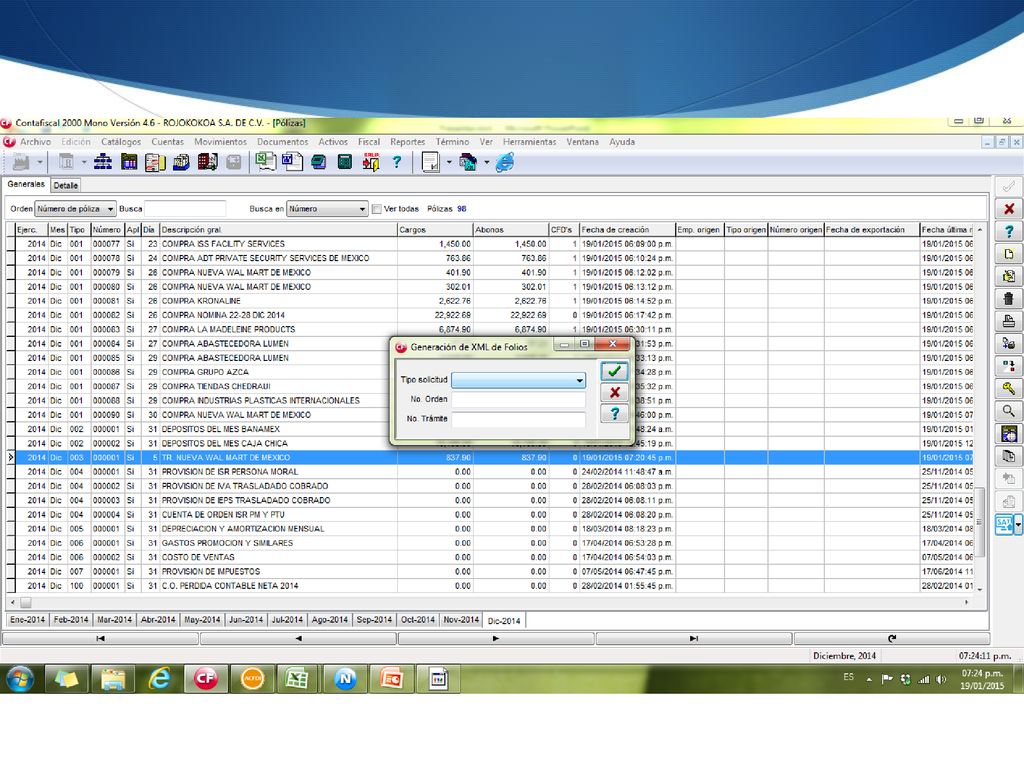Click the refresh navigation button
The image size is (1024, 768).
click(892, 639)
